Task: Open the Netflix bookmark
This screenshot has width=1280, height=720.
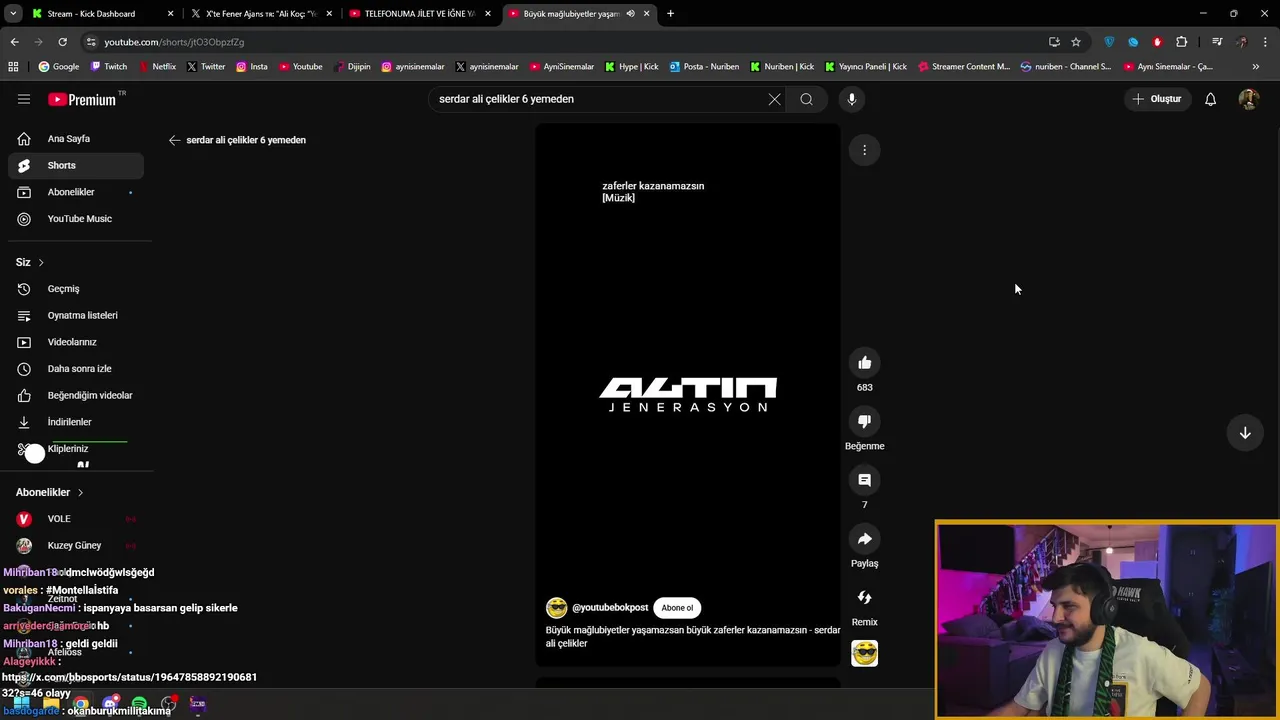Action: click(x=157, y=67)
